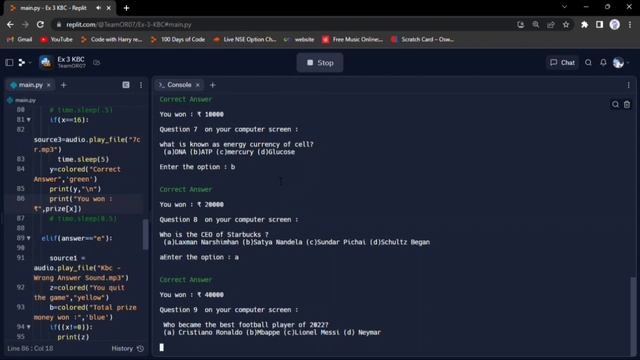Stop the running program
Image resolution: width=640 pixels, height=360 pixels.
(320, 62)
